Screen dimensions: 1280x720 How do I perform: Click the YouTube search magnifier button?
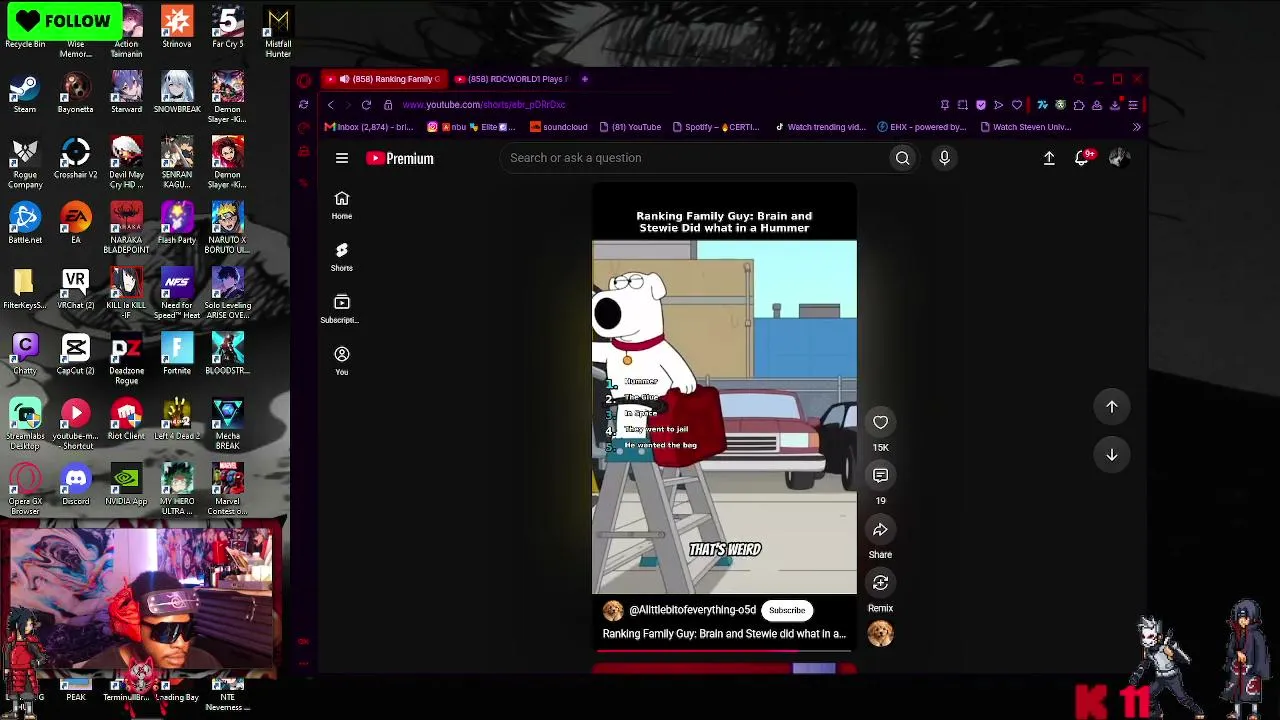coord(902,158)
